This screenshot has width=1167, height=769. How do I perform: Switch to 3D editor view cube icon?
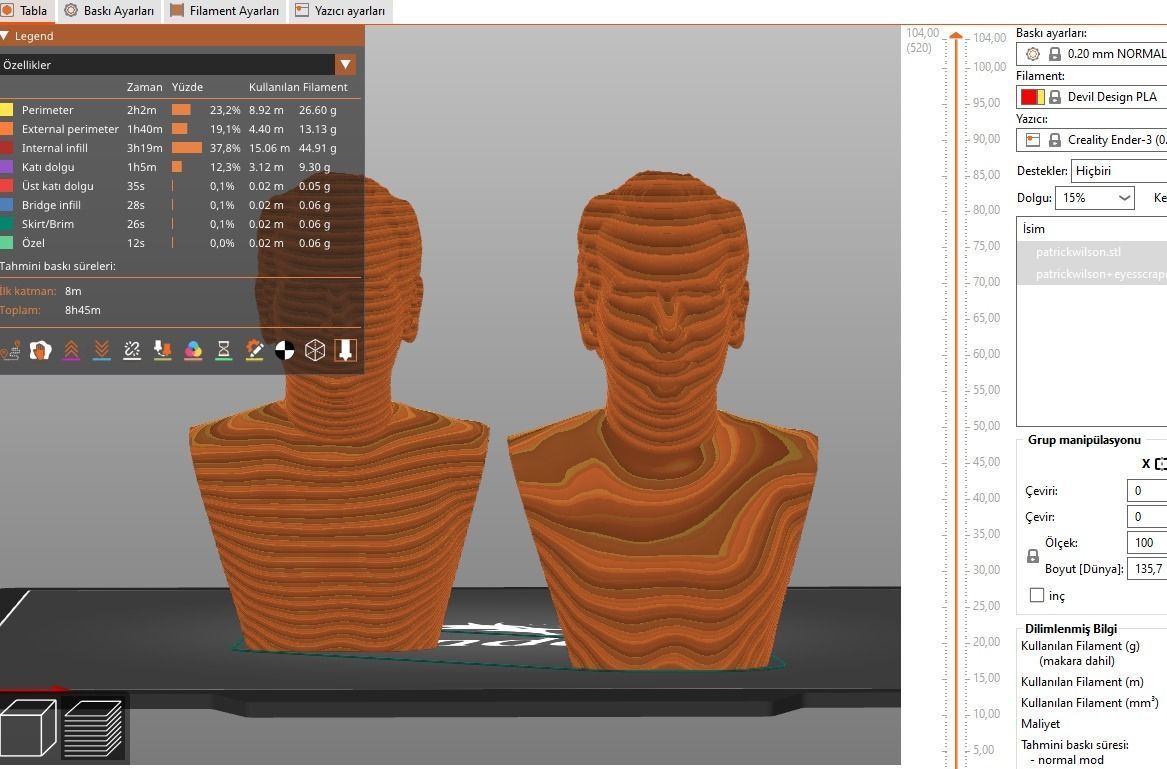coord(28,727)
